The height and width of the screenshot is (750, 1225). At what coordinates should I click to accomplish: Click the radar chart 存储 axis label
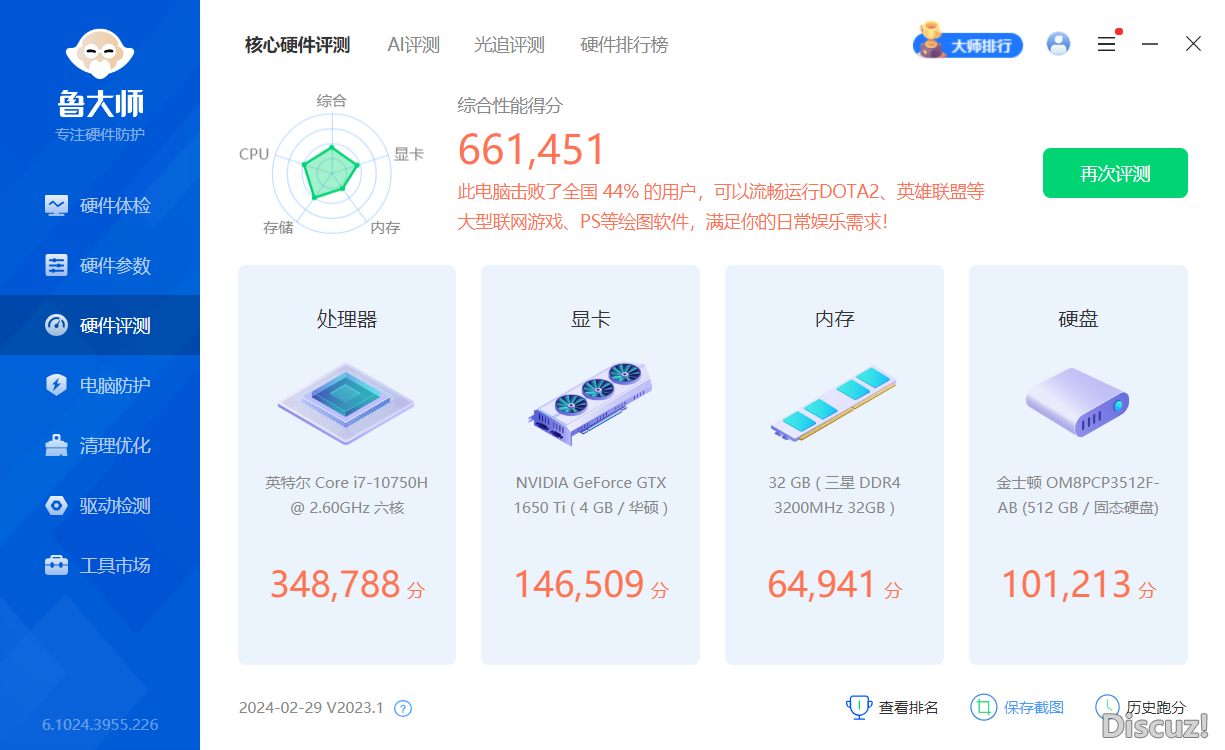pyautogui.click(x=278, y=227)
